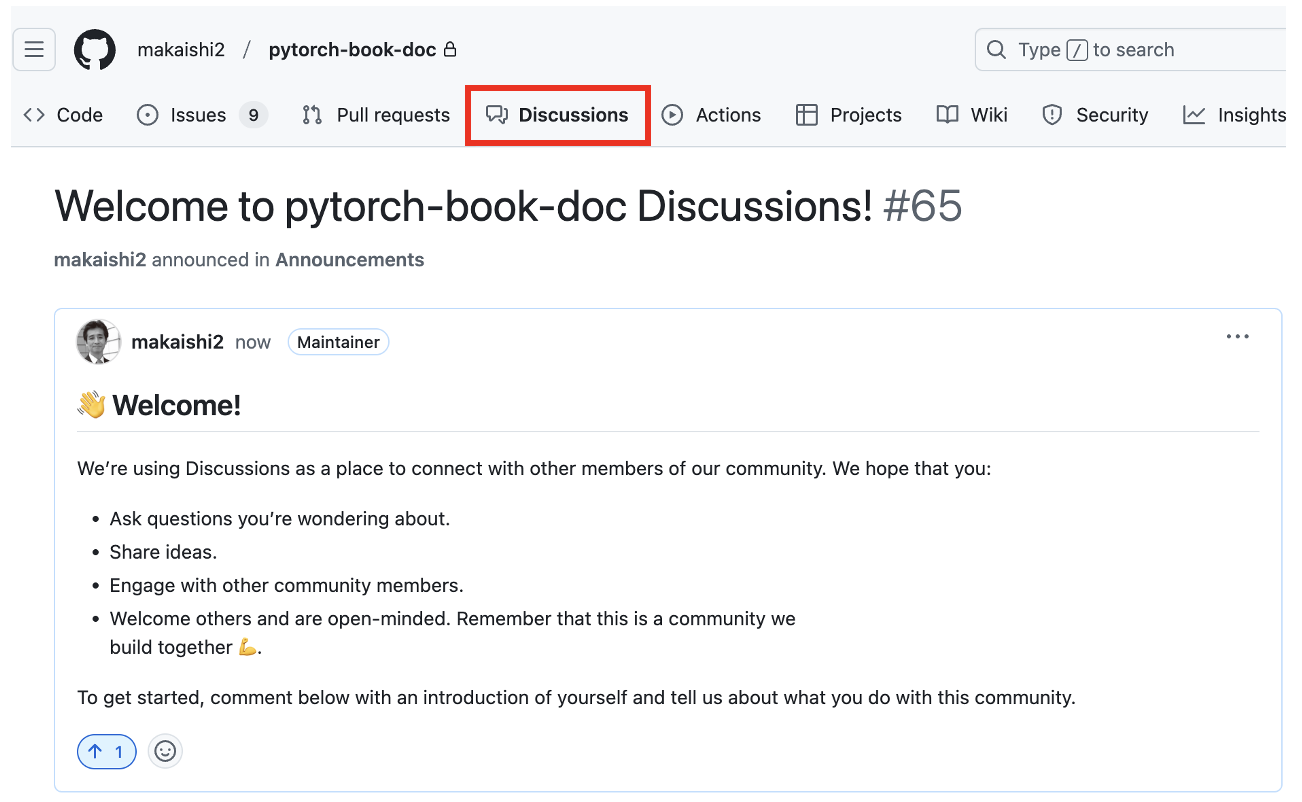Open the Announcements category link
The height and width of the screenshot is (802, 1302).
(x=350, y=260)
